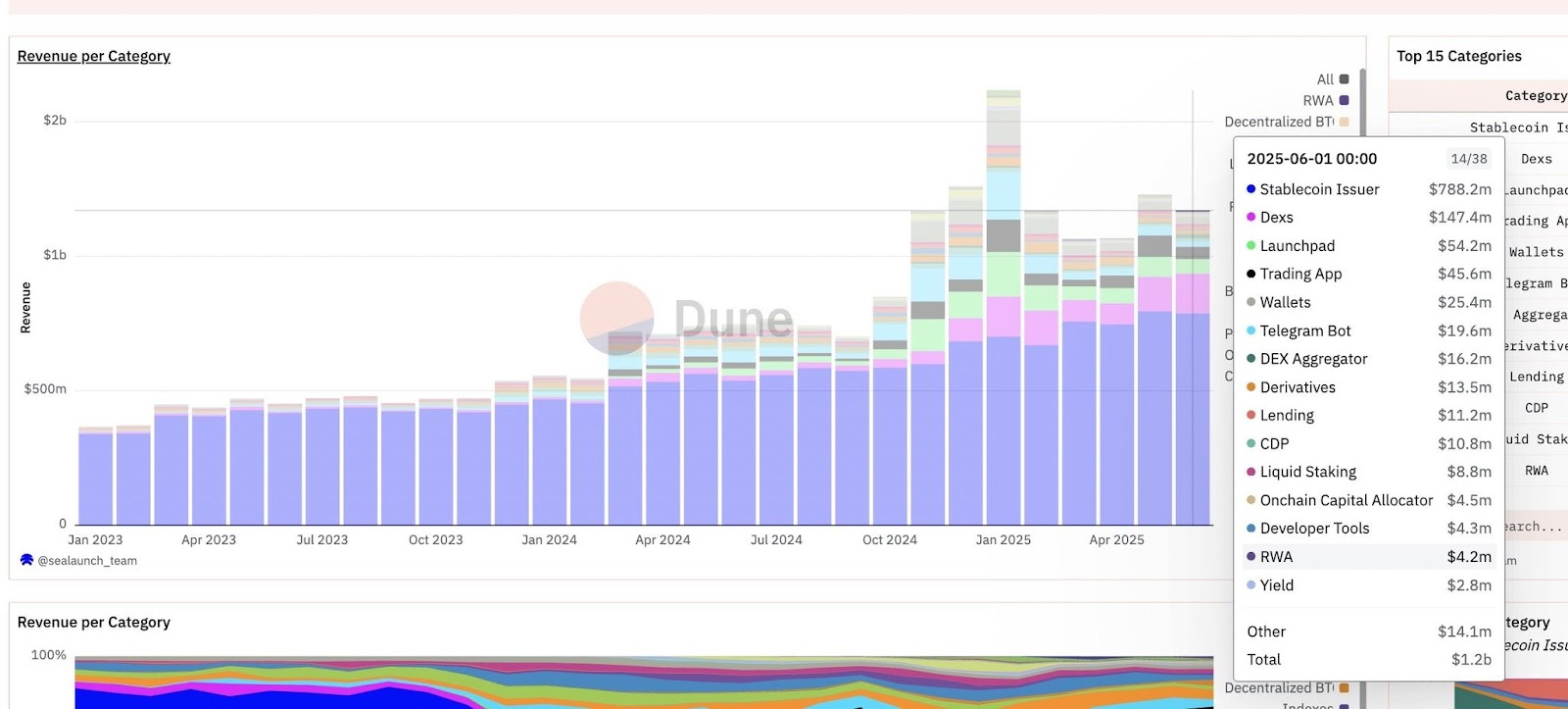Open the top Revenue per Category title link
The width and height of the screenshot is (1568, 709).
(94, 56)
